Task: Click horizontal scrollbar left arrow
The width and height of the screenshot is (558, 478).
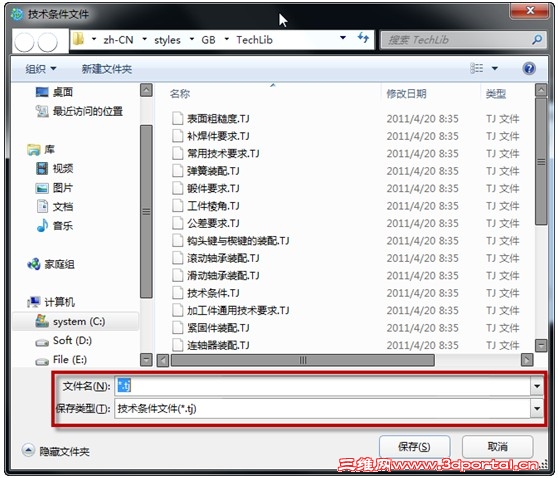Action: click(163, 360)
